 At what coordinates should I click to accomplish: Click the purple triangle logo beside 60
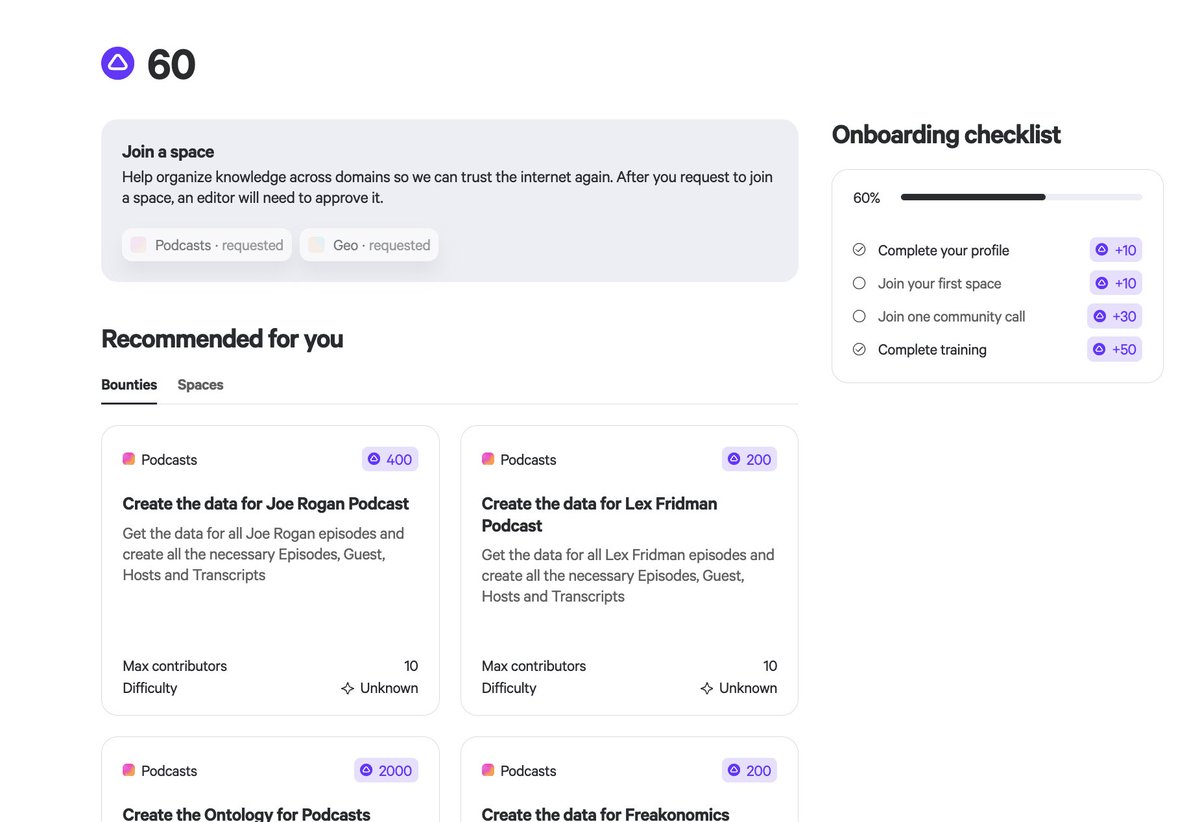click(118, 63)
